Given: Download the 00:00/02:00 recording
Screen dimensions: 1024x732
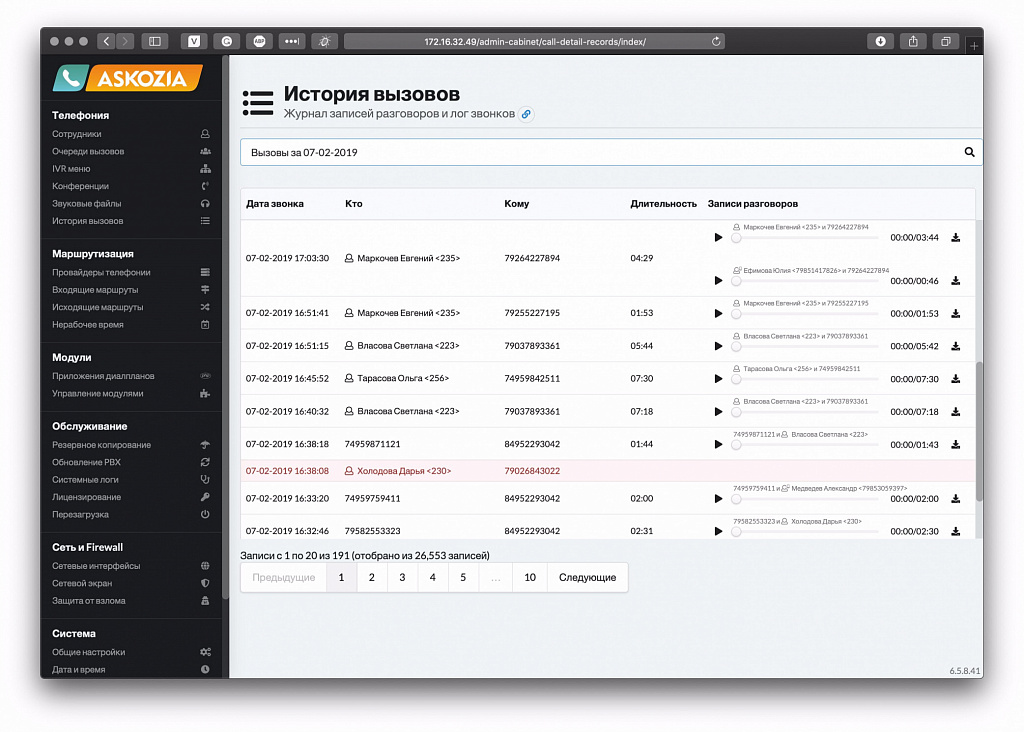Looking at the screenshot, I should pyautogui.click(x=955, y=499).
